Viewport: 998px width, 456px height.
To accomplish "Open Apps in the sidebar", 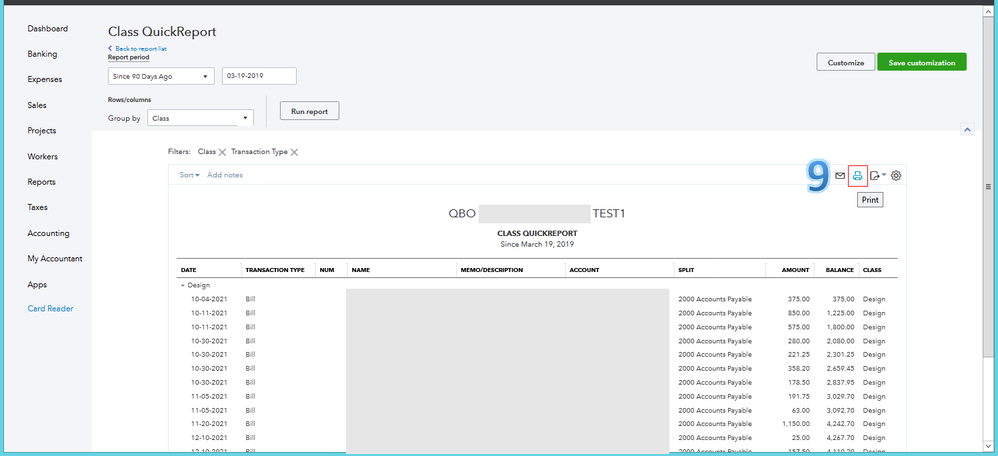I will (x=37, y=285).
